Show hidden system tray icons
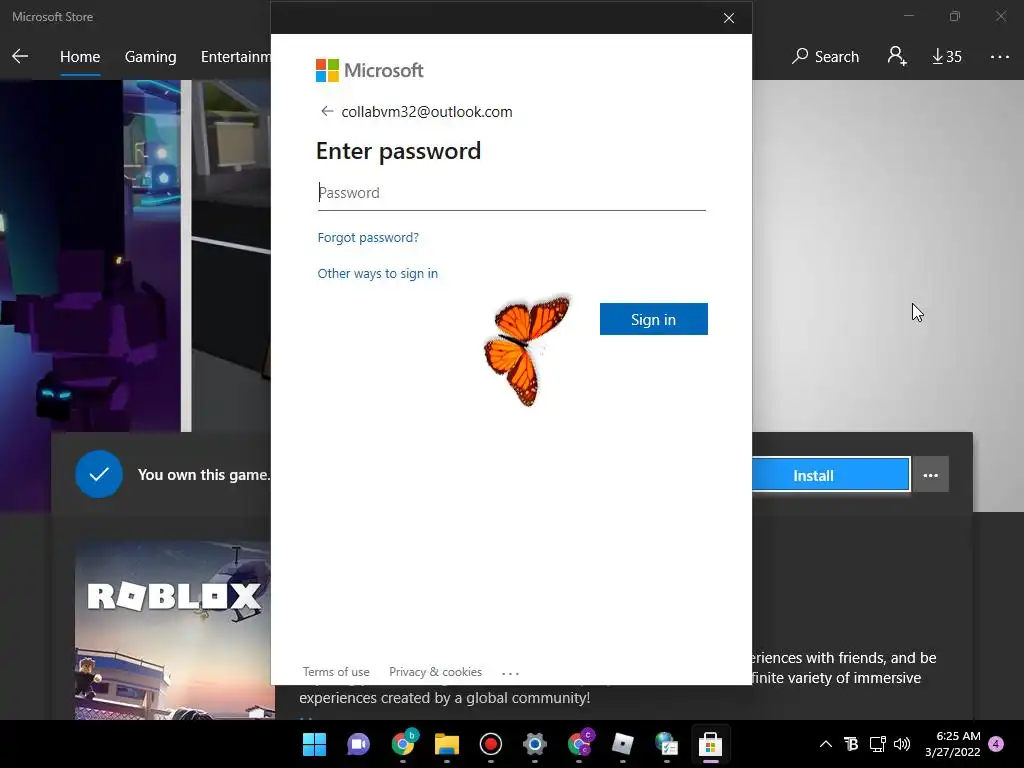 tap(825, 744)
